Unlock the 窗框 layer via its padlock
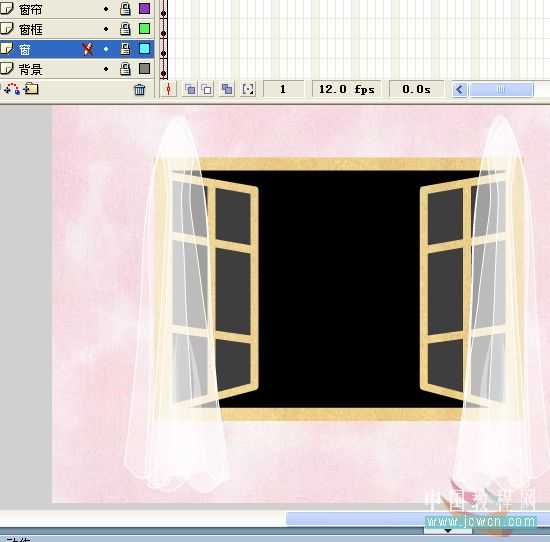550x542 pixels. pyautogui.click(x=125, y=29)
